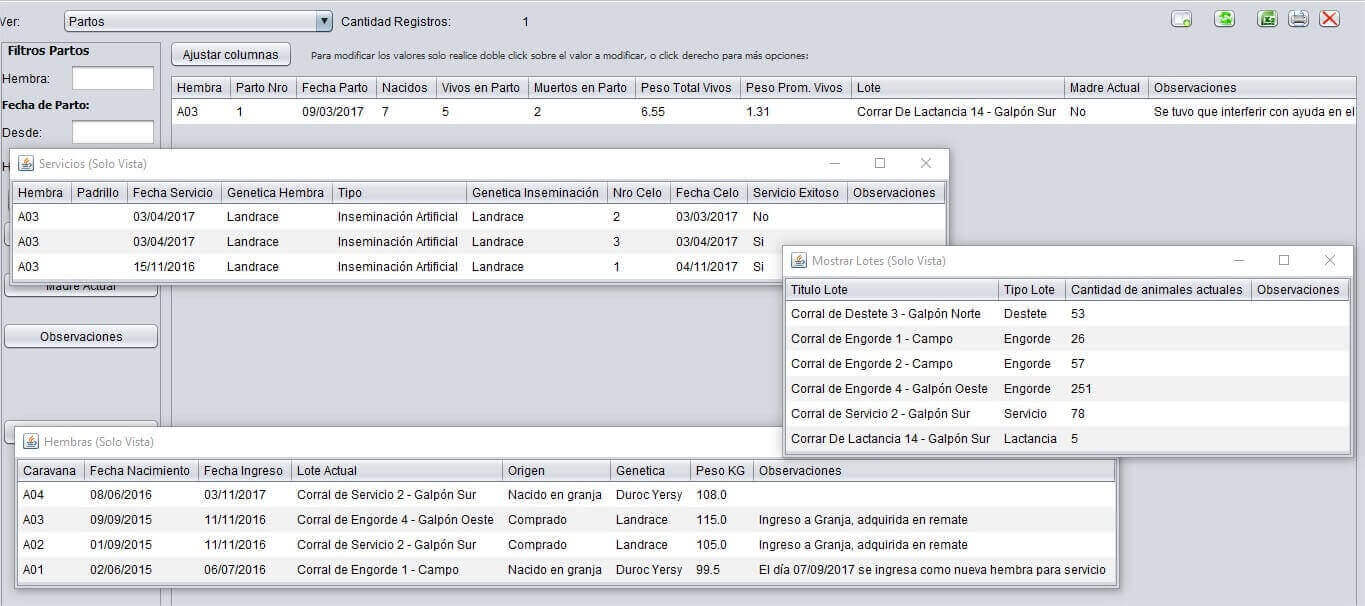Screen dimensions: 1365x606
Task: Minimize the Mostrar Lotes (Solo Vista) window
Action: 1239,260
